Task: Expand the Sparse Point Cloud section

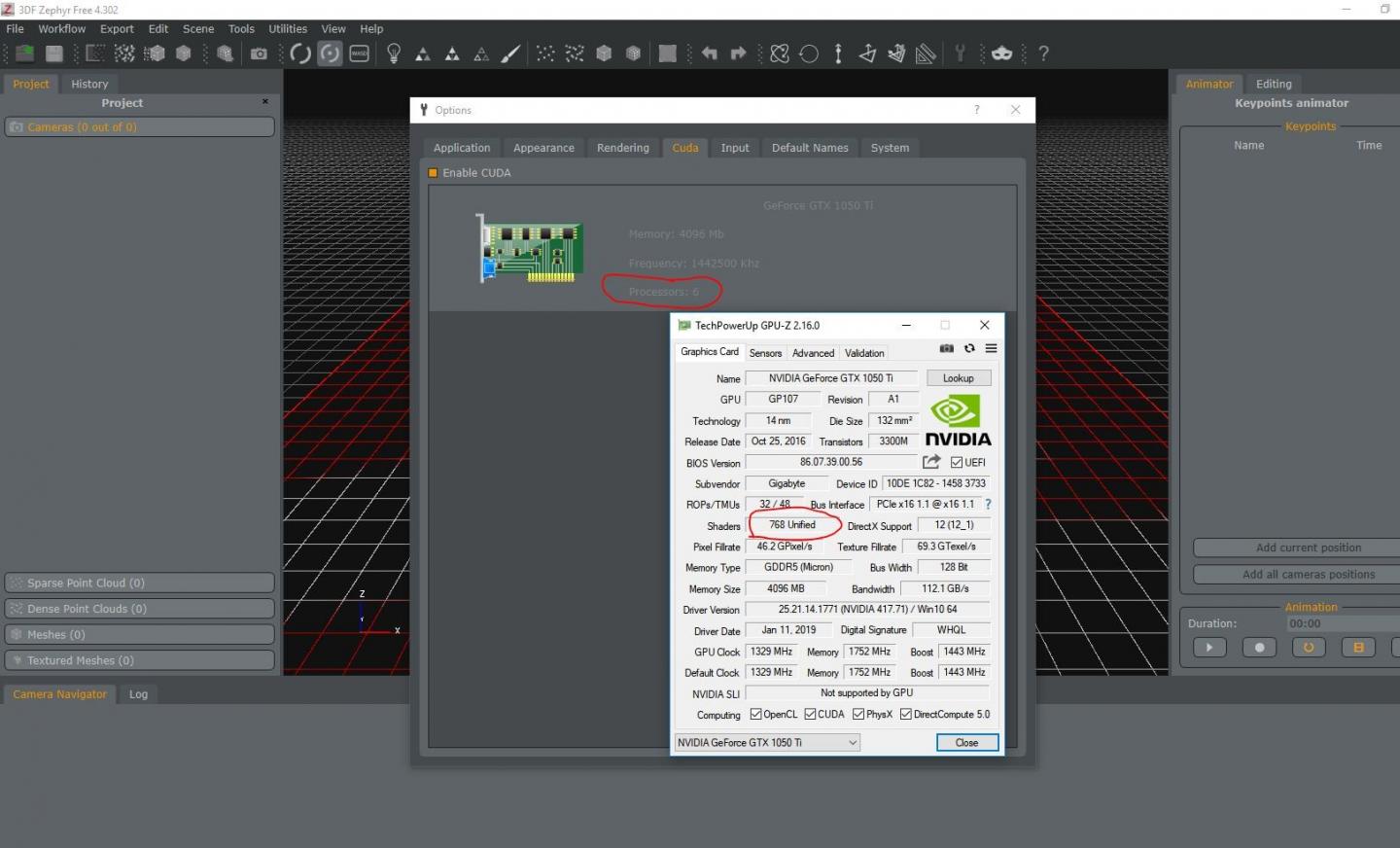Action: coord(139,583)
